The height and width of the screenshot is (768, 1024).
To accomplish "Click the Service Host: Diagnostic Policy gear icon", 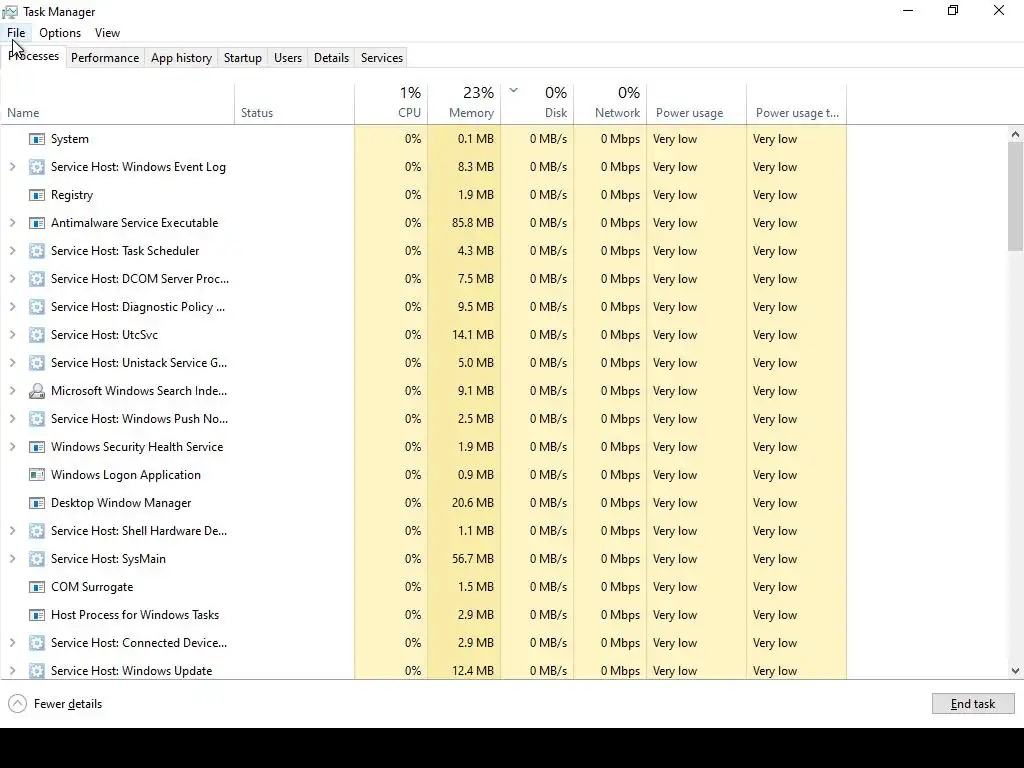I will point(37,307).
